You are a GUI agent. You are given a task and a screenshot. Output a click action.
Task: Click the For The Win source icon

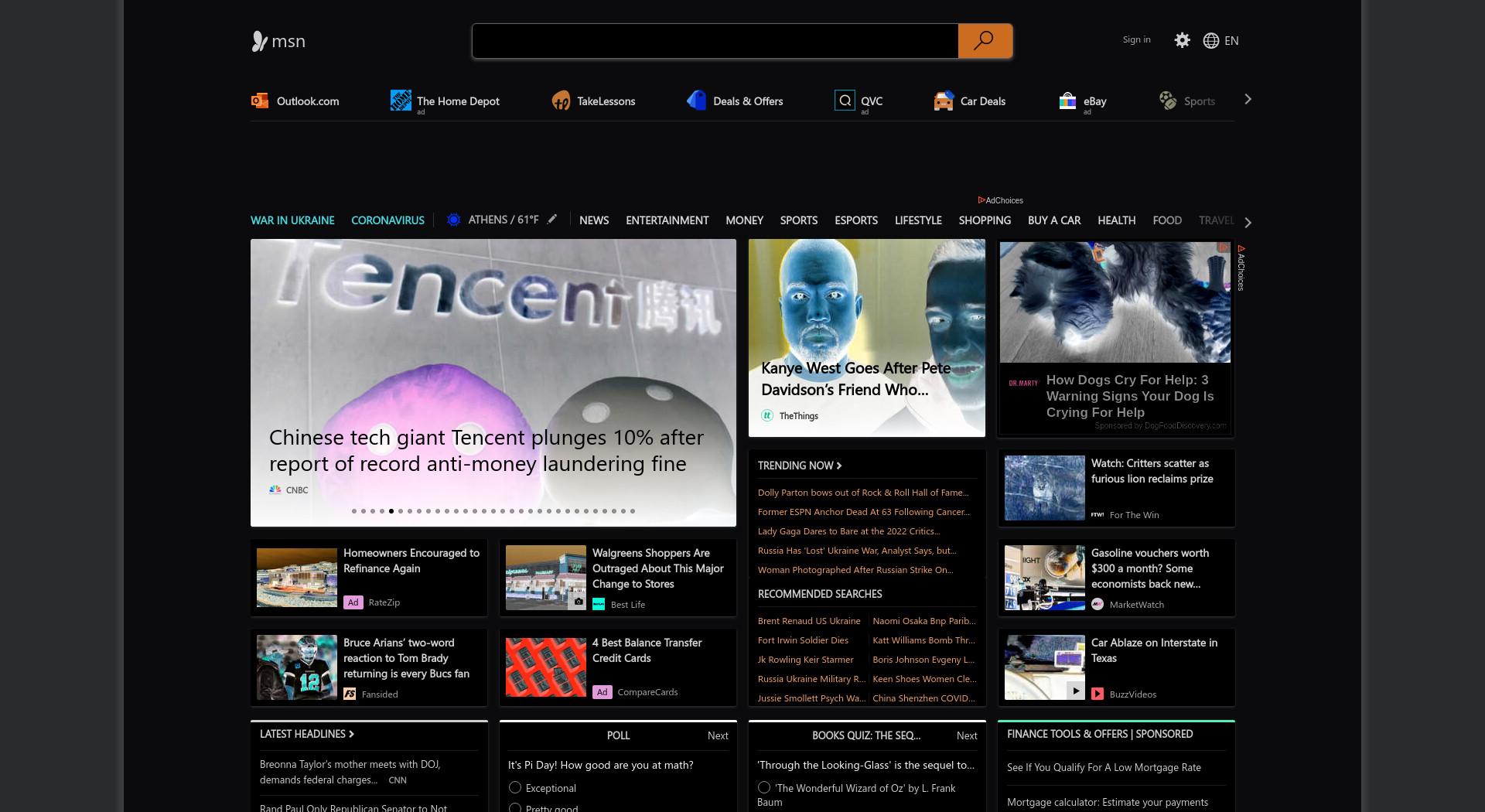click(x=1098, y=514)
